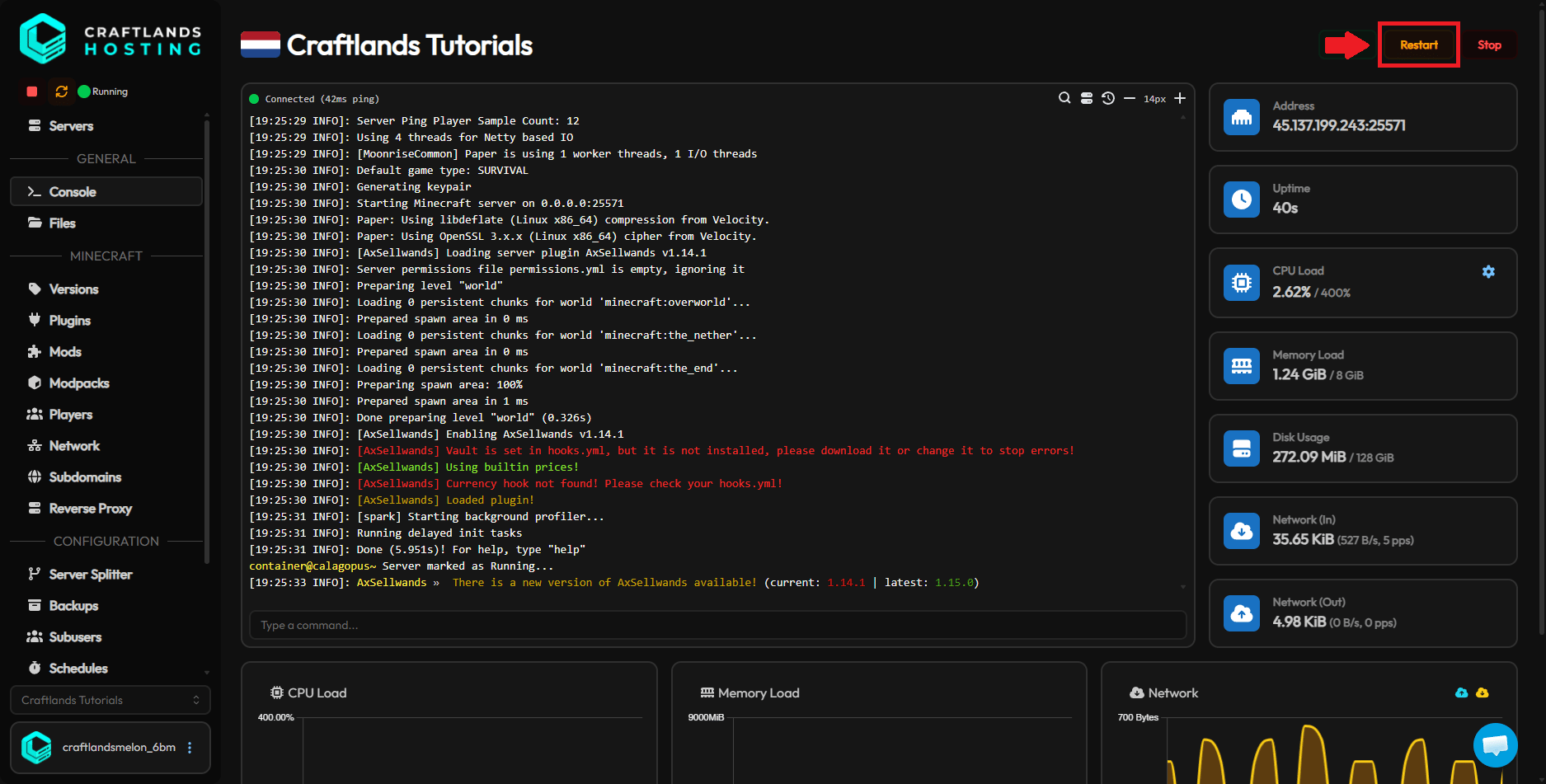
Task: Click the 272.09 MiB disk usage value
Action: click(x=1309, y=457)
